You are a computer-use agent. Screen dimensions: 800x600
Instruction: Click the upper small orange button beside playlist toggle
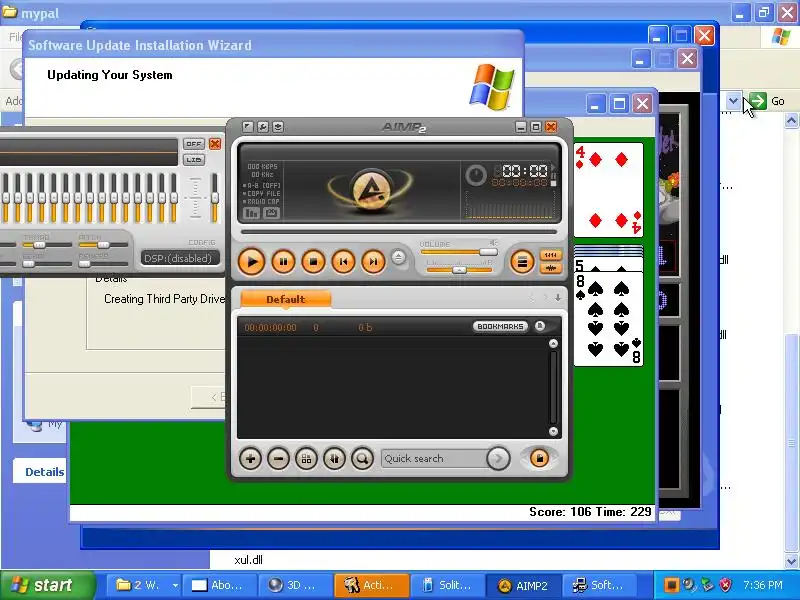(551, 255)
